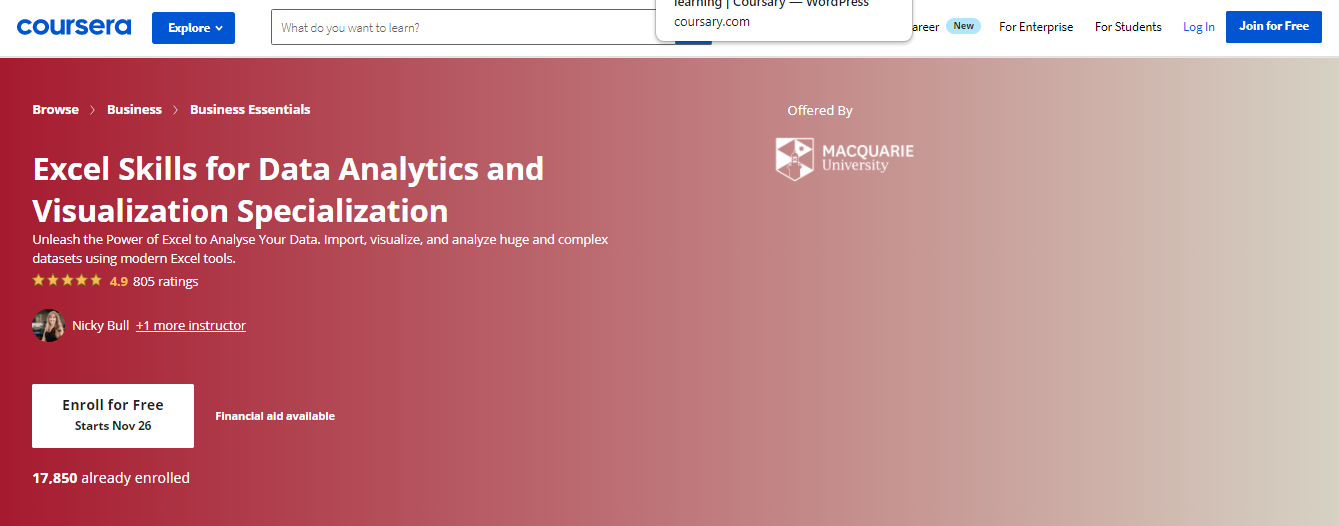Go to the Business breadcrumb
This screenshot has height=526, width=1339.
coord(134,110)
